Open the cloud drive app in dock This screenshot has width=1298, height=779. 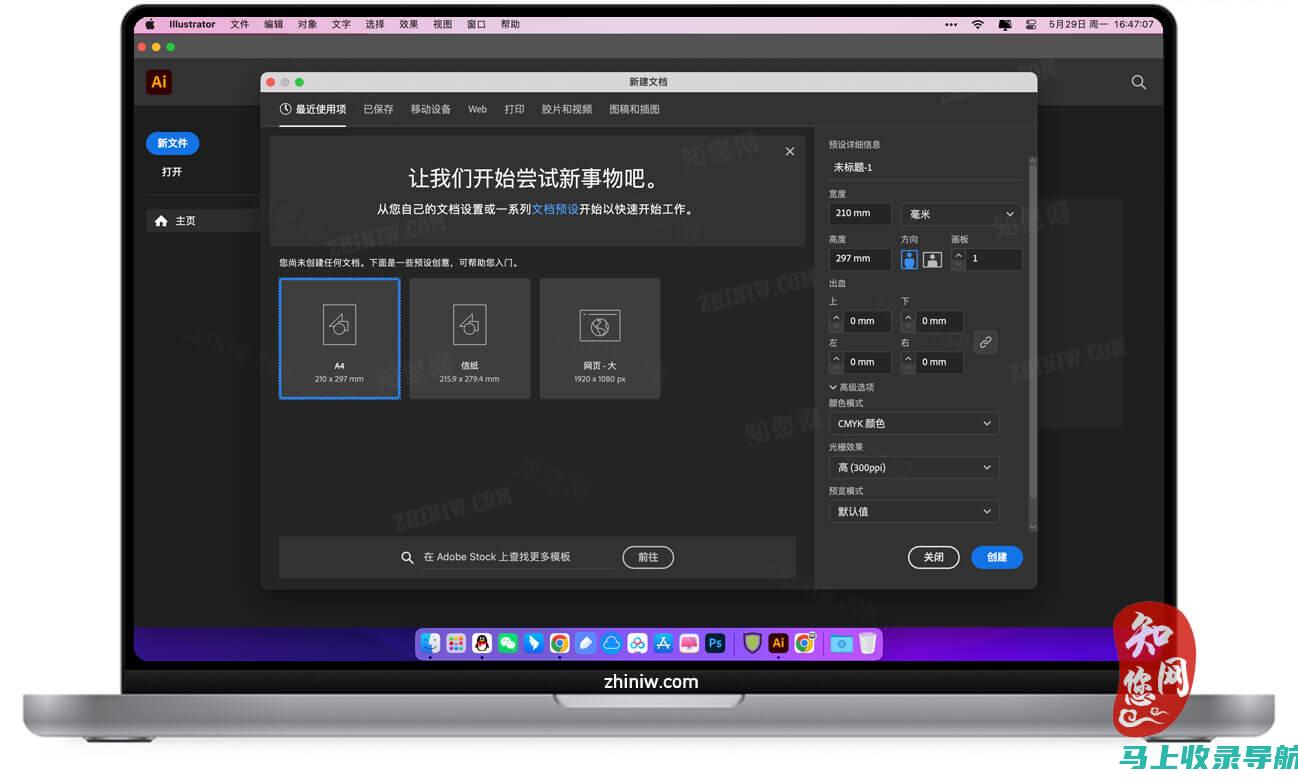pyautogui.click(x=612, y=643)
